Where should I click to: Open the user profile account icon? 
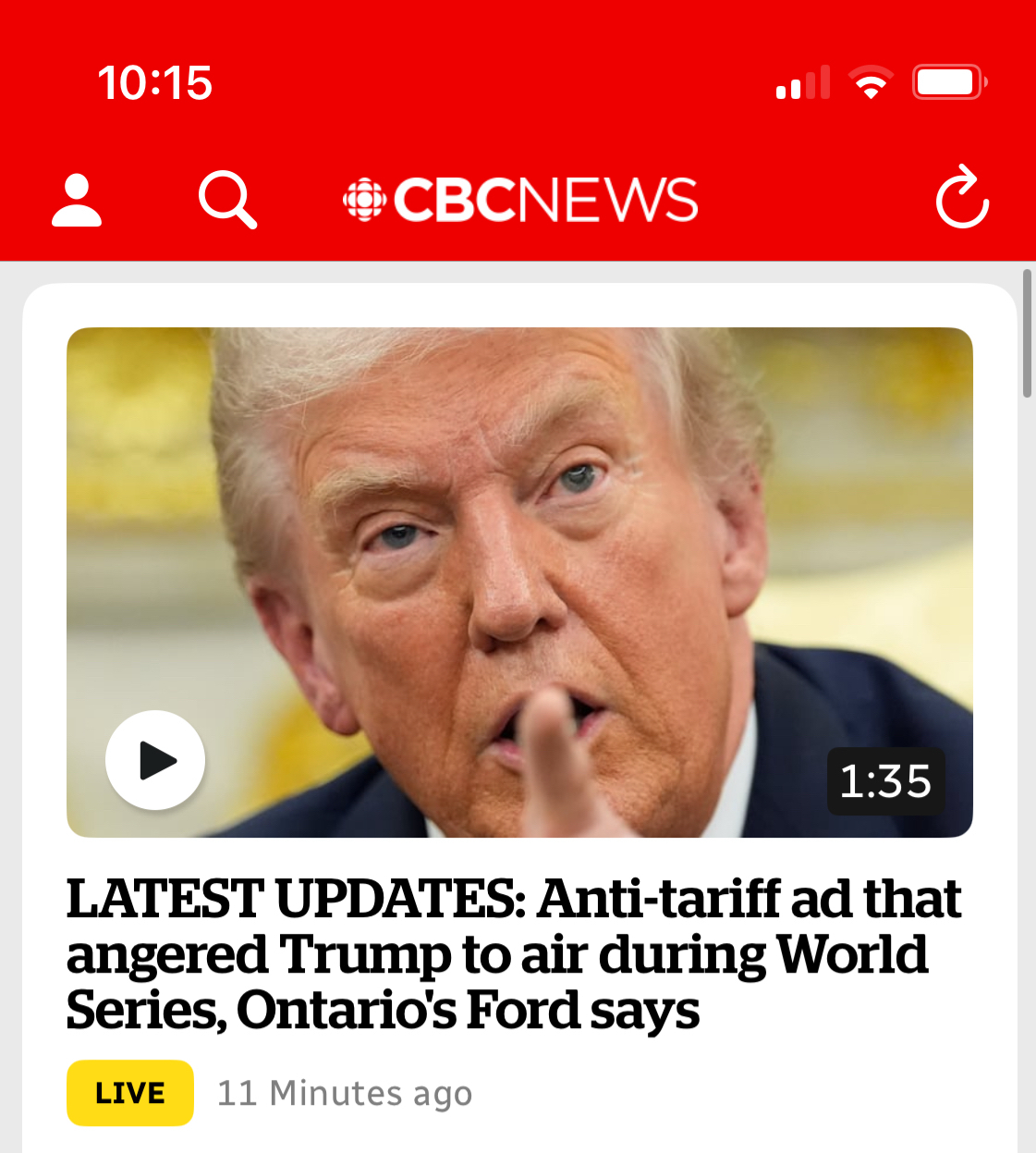(x=77, y=200)
